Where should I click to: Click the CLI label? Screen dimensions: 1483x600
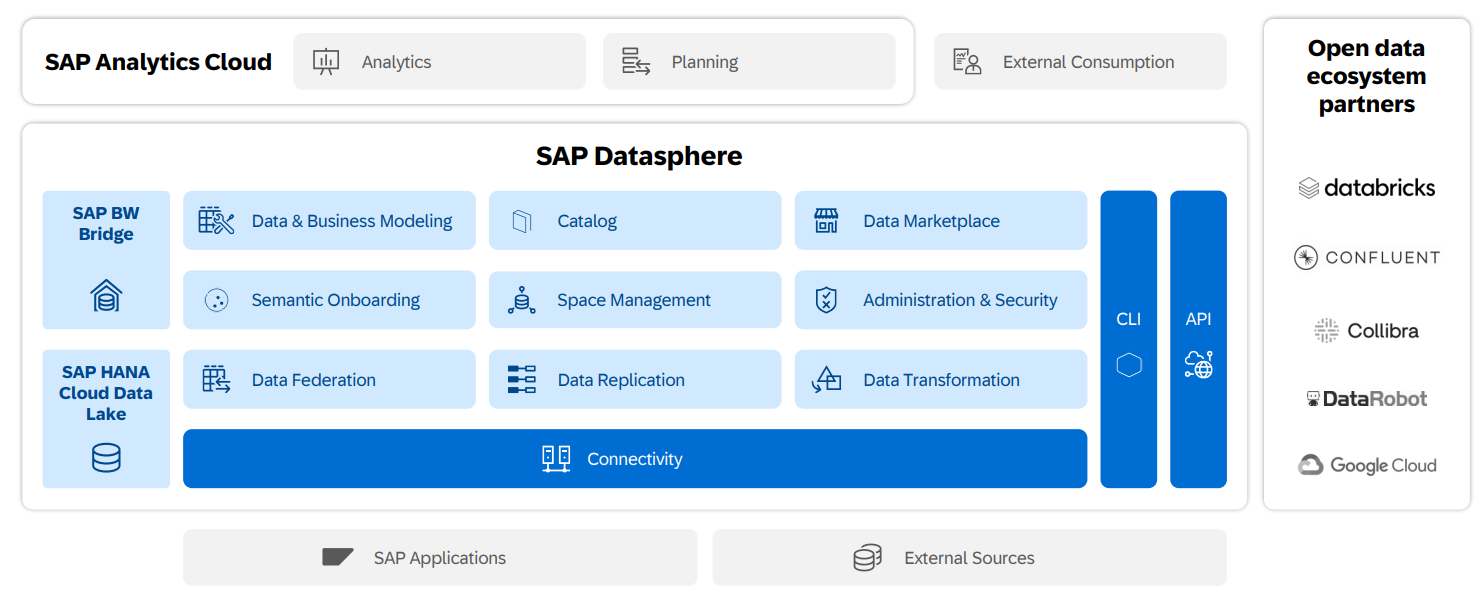click(x=1128, y=319)
